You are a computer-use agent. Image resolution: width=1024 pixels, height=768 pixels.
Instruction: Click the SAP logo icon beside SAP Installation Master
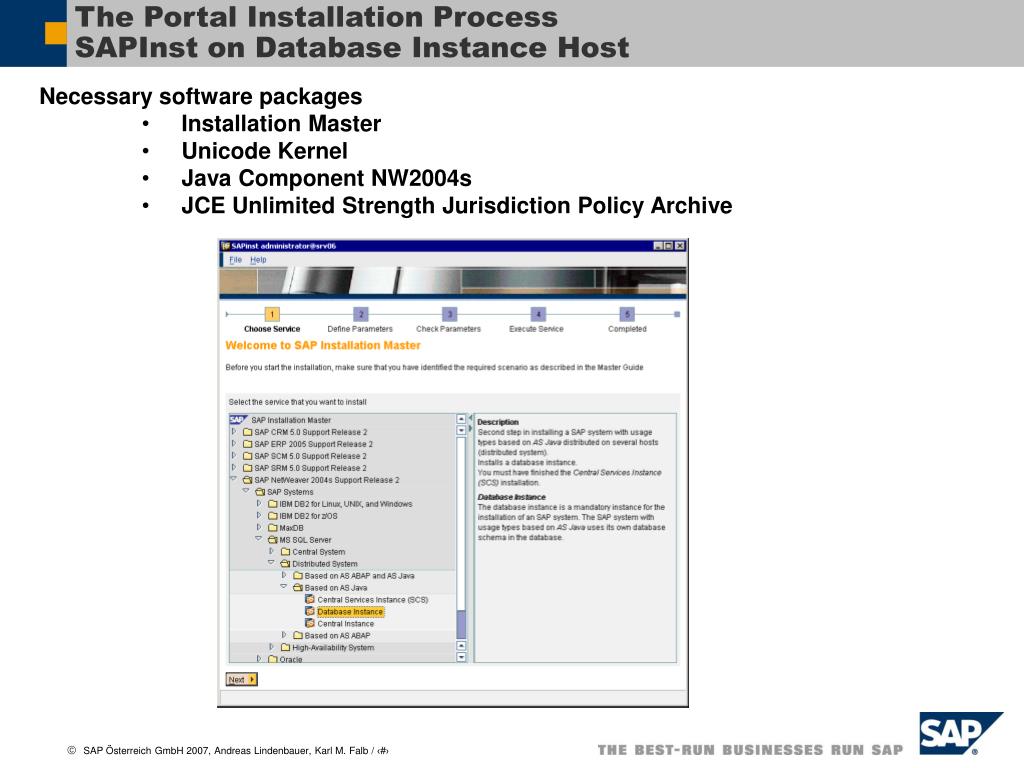pos(238,420)
